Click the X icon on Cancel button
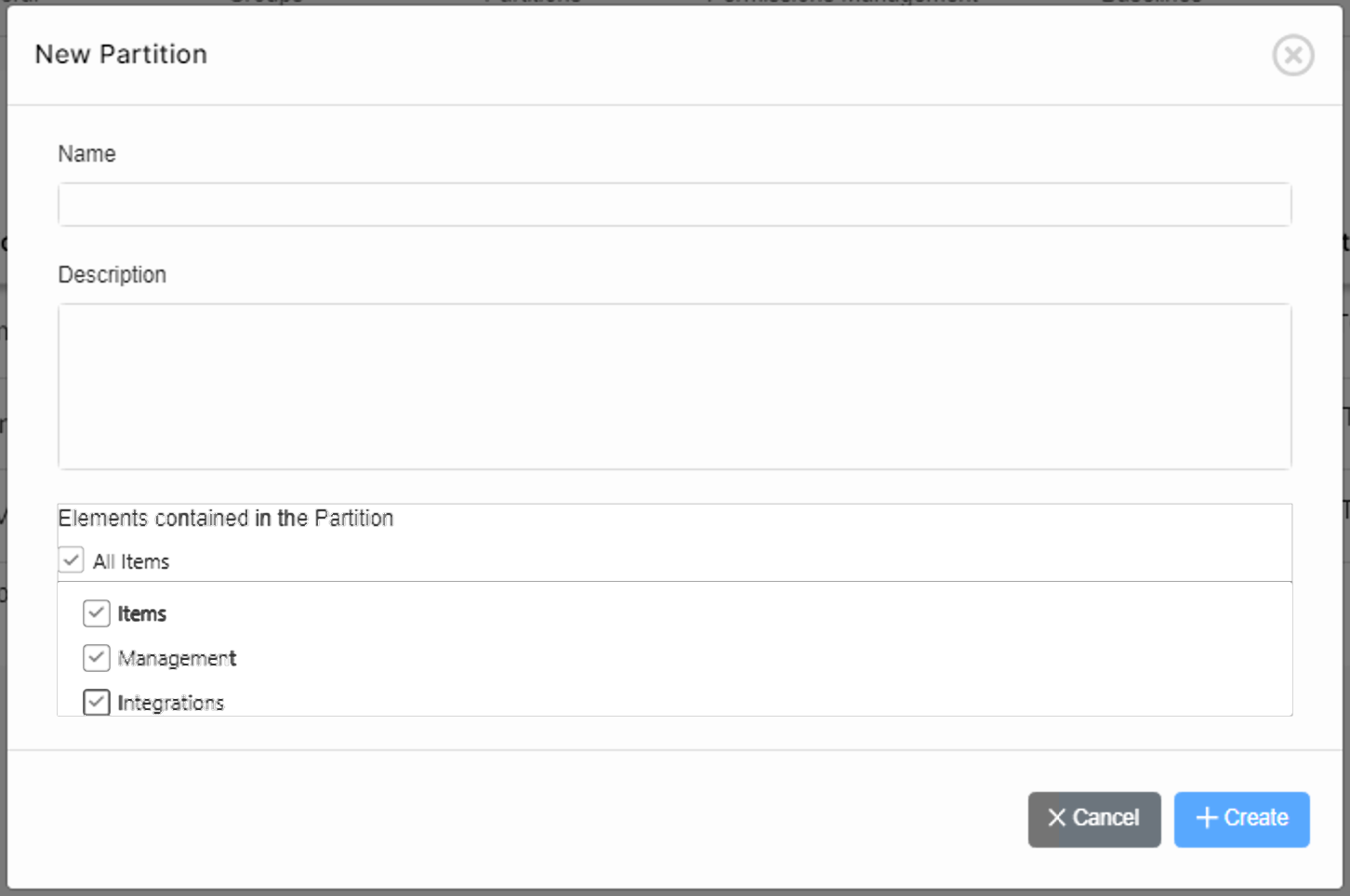This screenshot has width=1350, height=896. [1056, 818]
